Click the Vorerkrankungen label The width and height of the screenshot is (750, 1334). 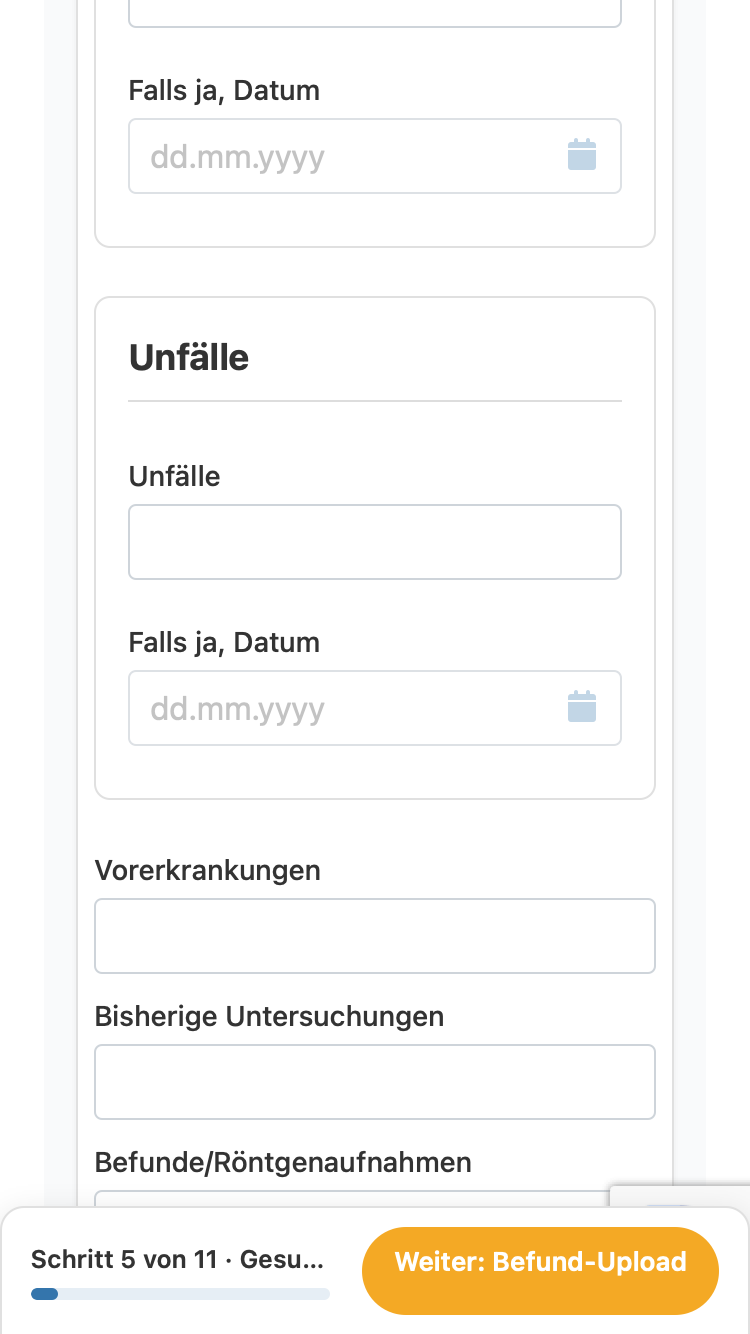[x=208, y=870]
